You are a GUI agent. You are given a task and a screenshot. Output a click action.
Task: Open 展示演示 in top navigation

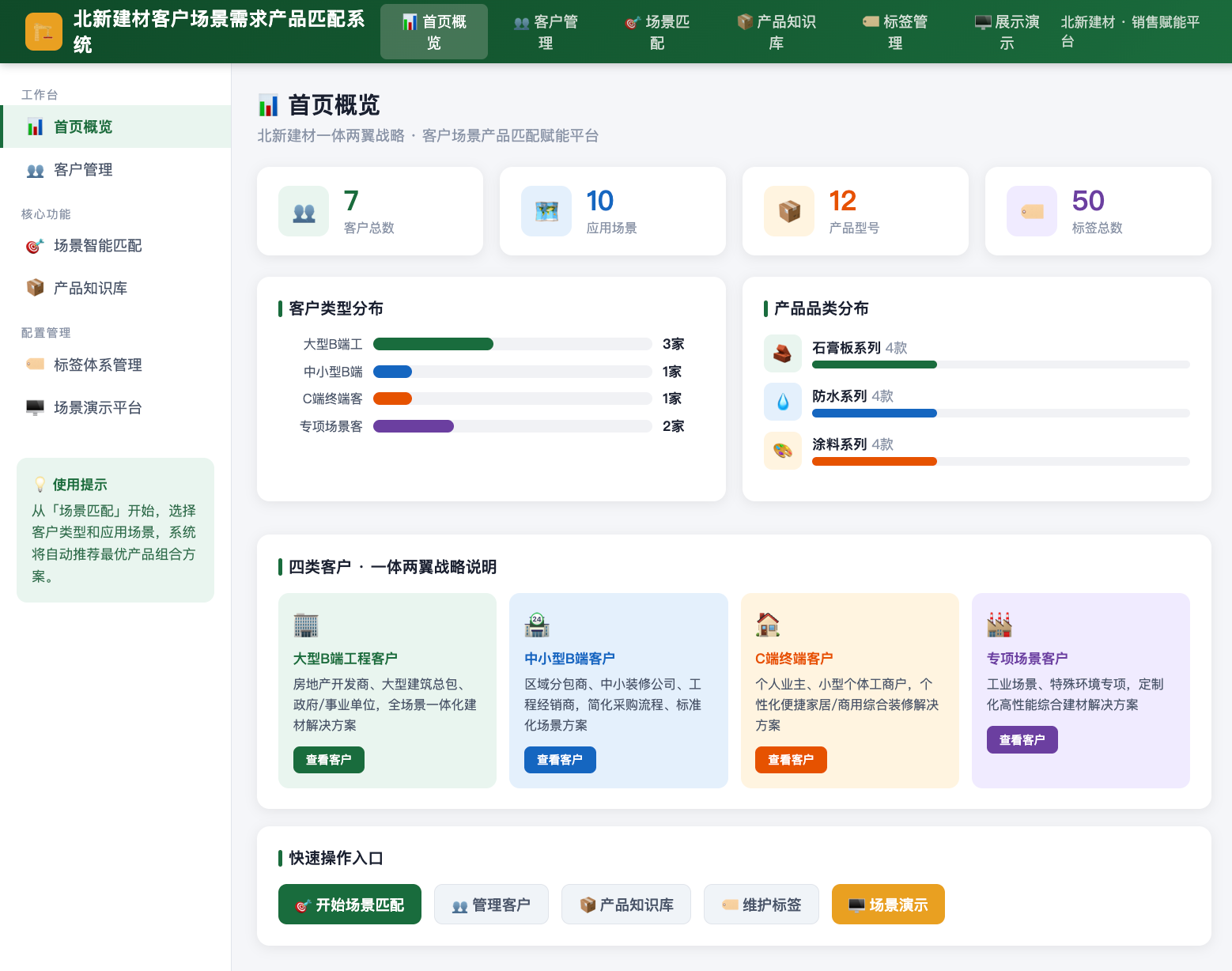1007,32
